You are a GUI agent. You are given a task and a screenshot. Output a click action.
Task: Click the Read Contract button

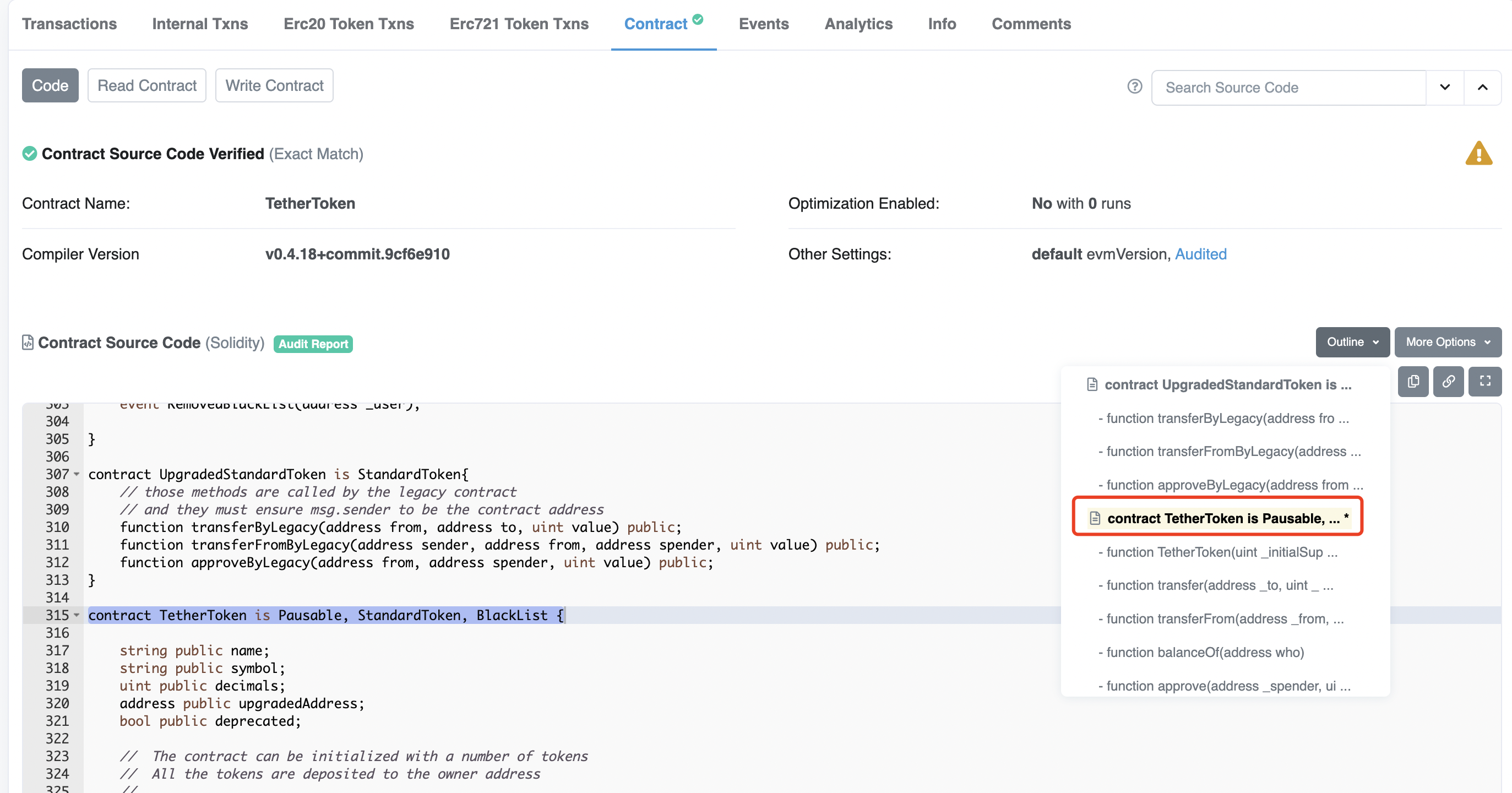(x=146, y=86)
